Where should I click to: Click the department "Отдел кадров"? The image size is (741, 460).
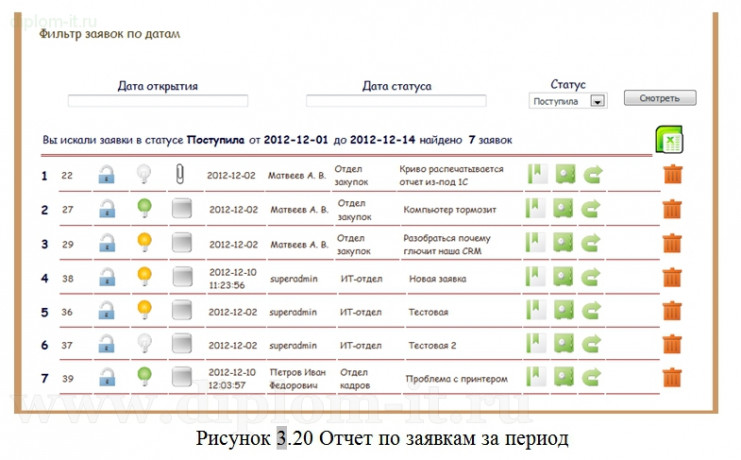point(355,379)
